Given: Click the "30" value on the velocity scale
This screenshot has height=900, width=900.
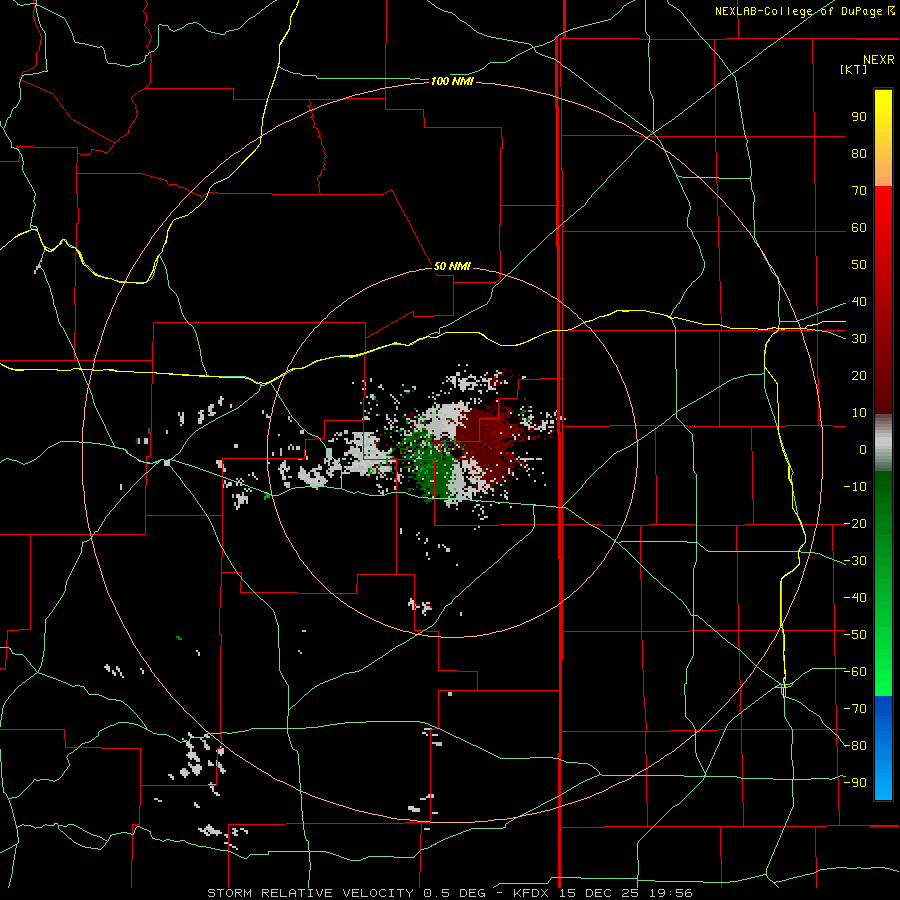Looking at the screenshot, I should click(859, 339).
